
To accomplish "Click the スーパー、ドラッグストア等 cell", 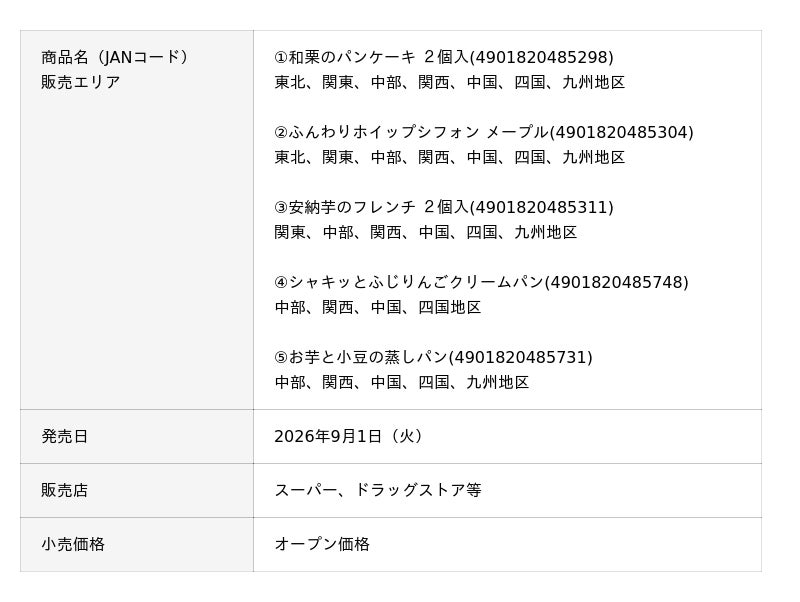I will coord(378,490).
